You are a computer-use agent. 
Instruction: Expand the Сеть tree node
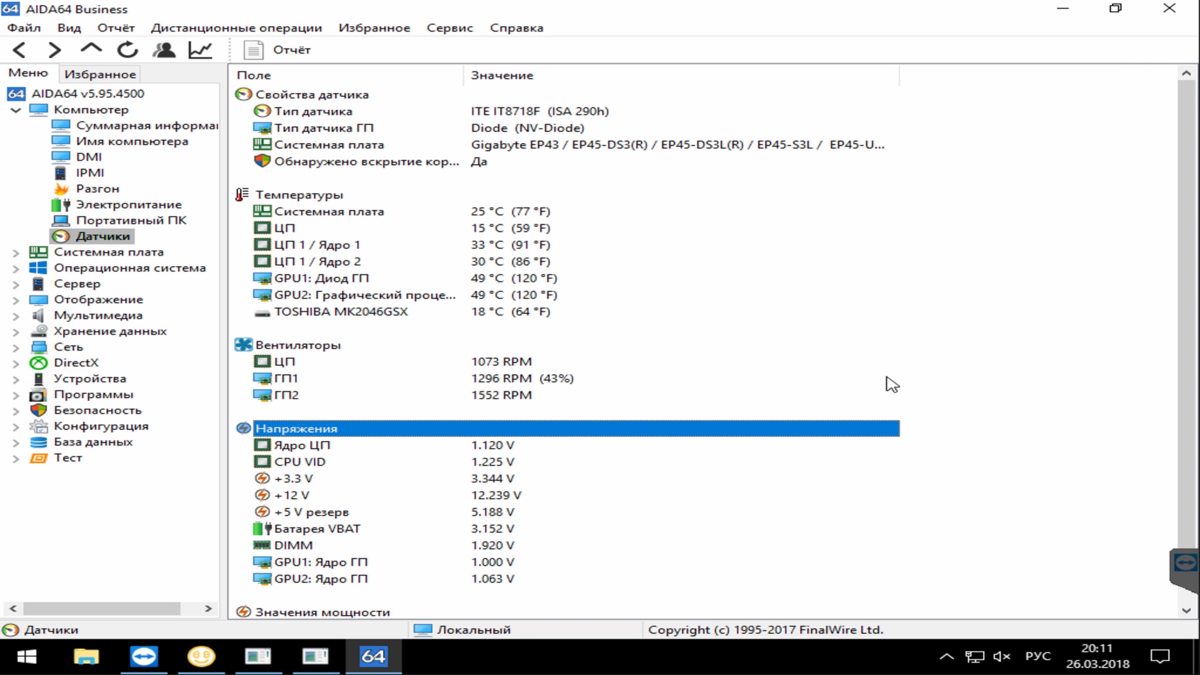tap(15, 348)
